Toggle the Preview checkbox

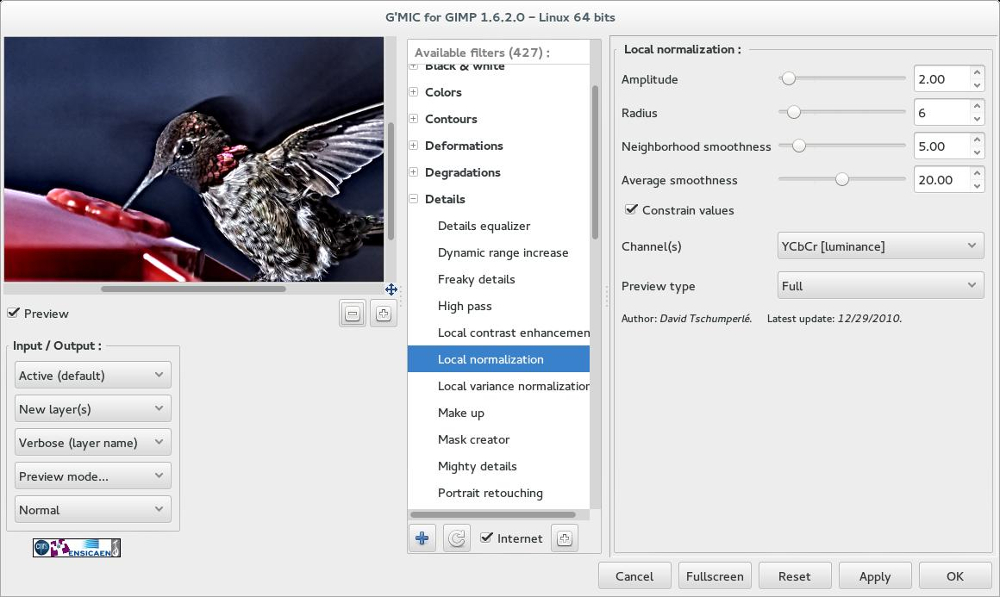pos(13,313)
